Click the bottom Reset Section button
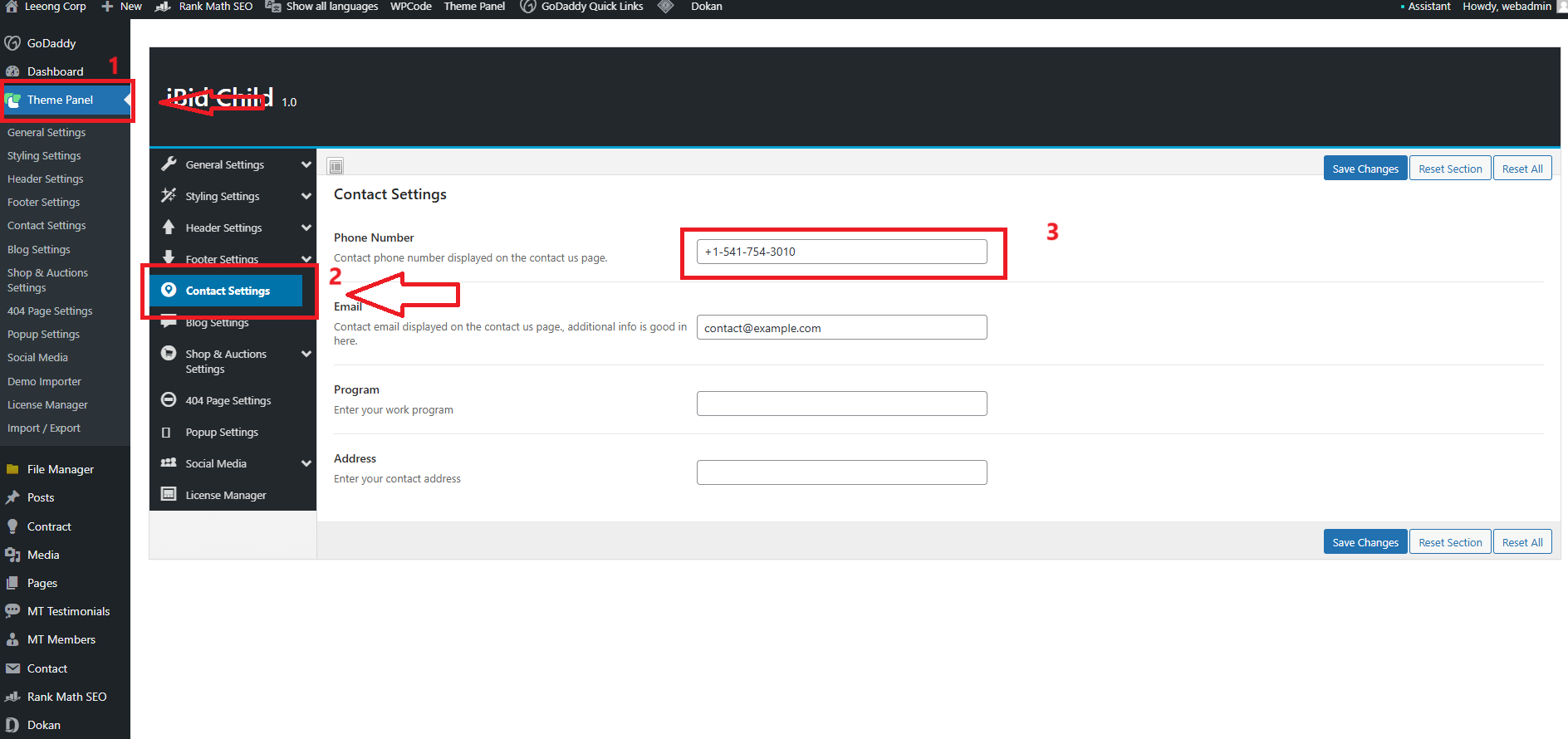The image size is (1568, 739). click(1449, 542)
